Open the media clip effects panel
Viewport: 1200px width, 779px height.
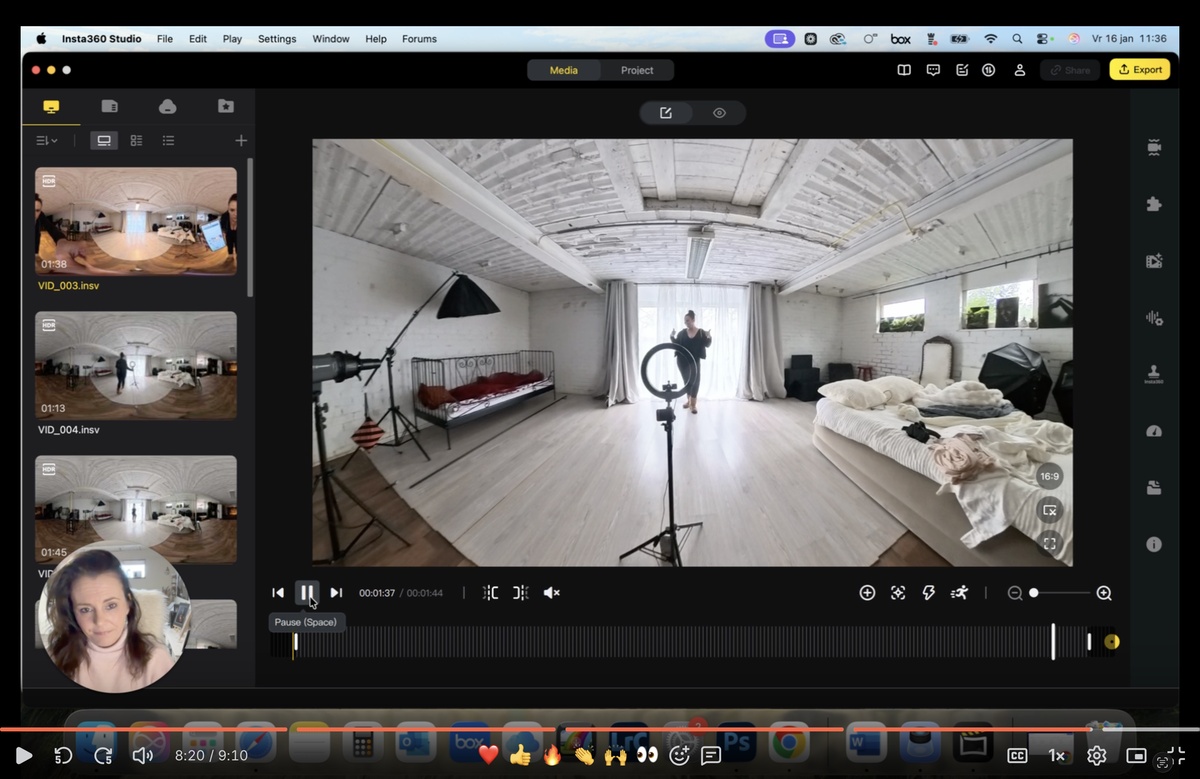1154,261
